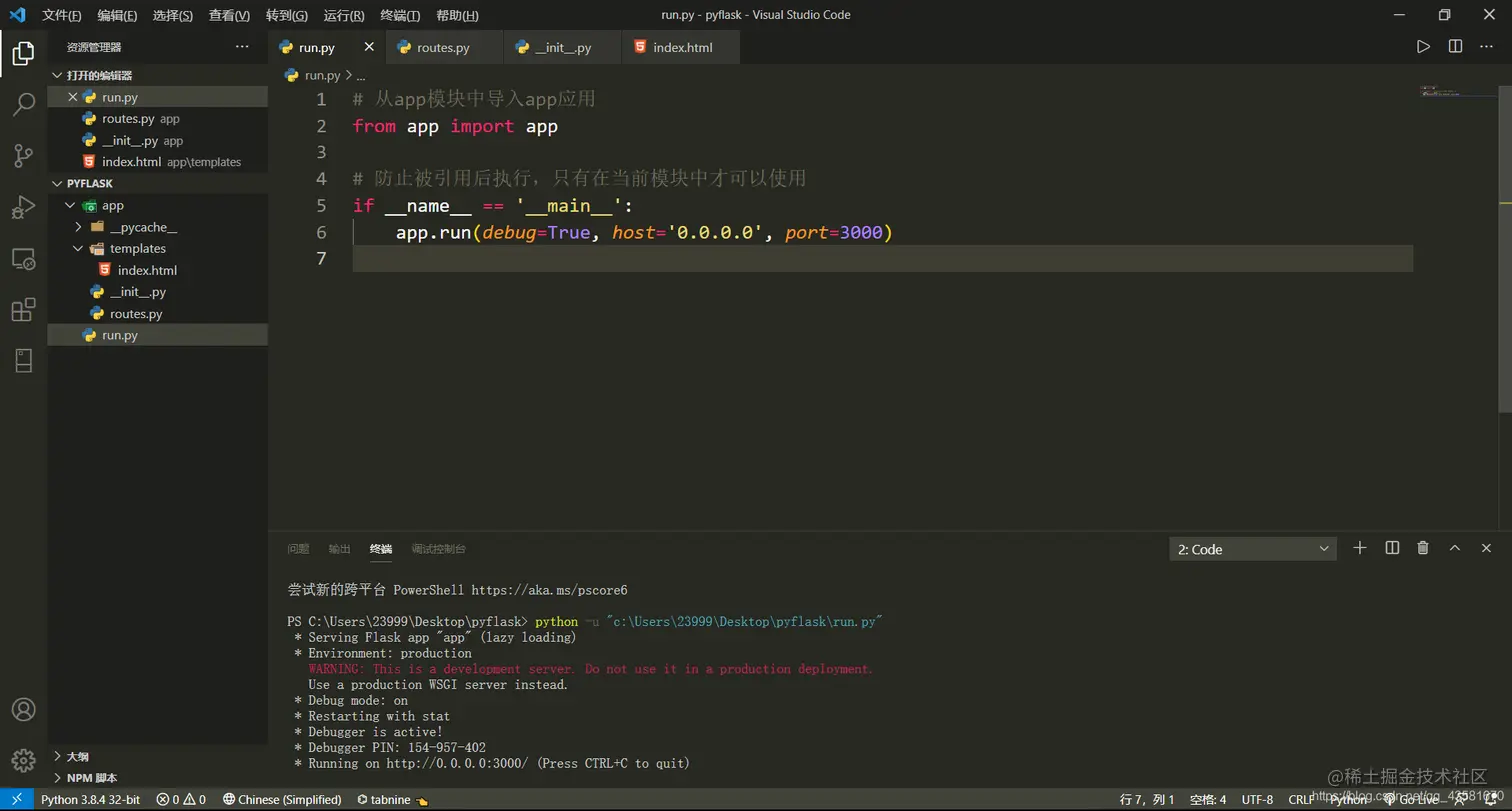Open index.html under templates folder
Image resolution: width=1512 pixels, height=811 pixels.
(158, 270)
